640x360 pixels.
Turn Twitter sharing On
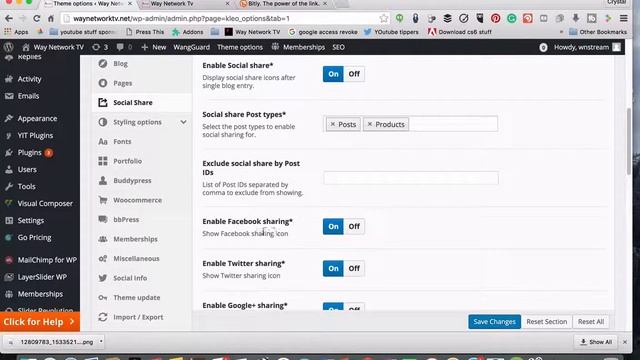(x=333, y=269)
